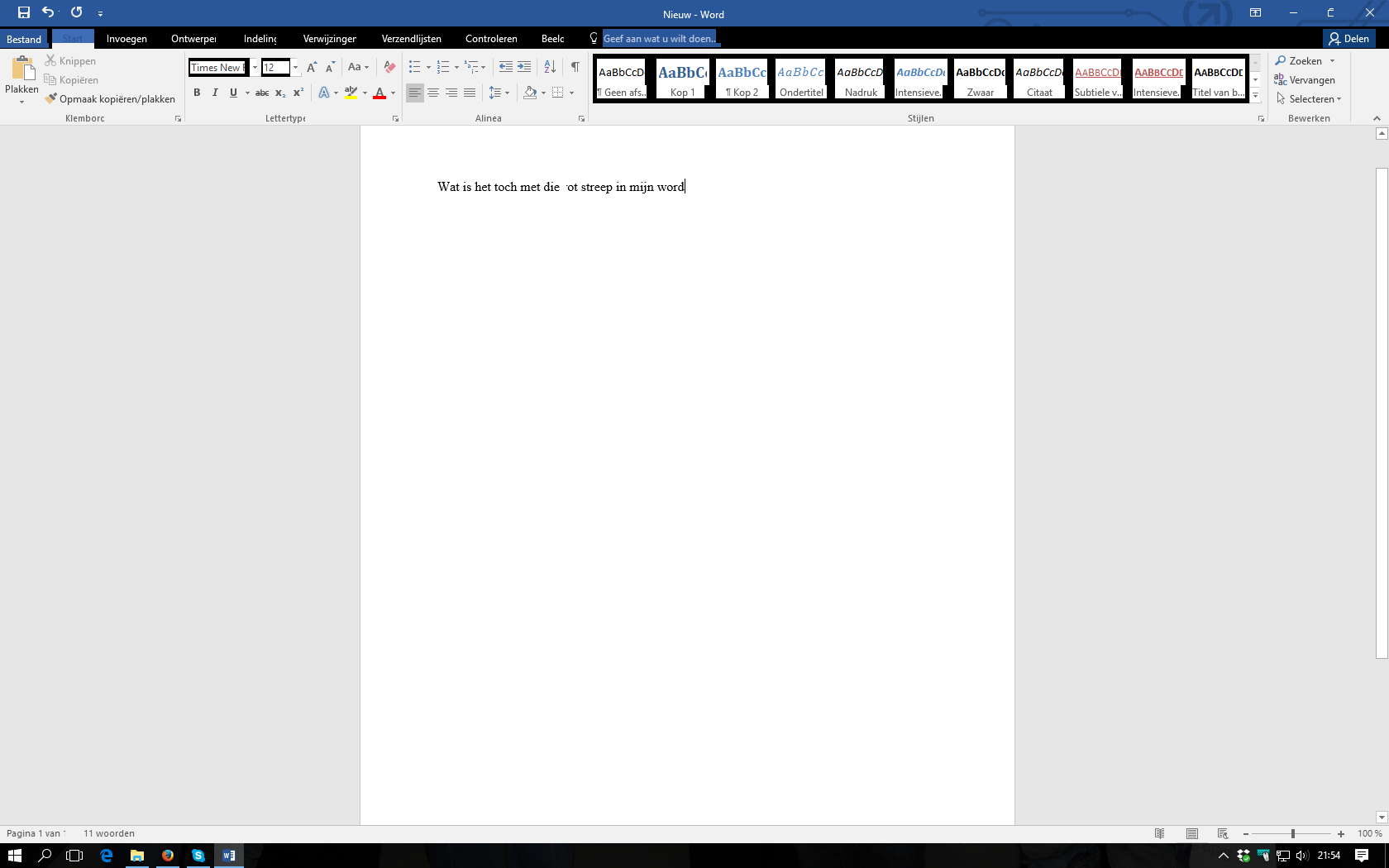Click the Undo arrow icon
This screenshot has width=1389, height=868.
coord(47,12)
